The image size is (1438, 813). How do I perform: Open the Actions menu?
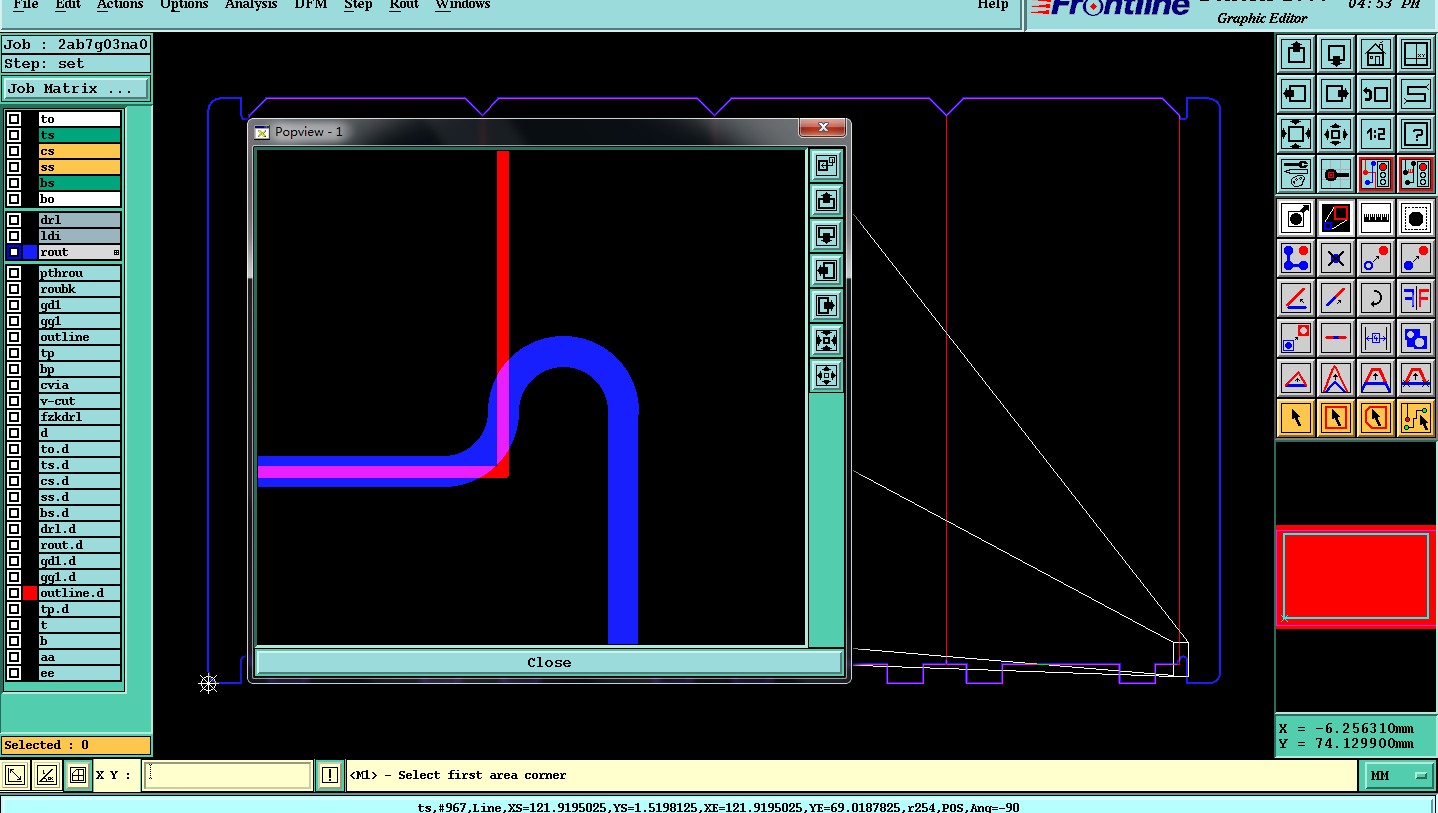120,5
